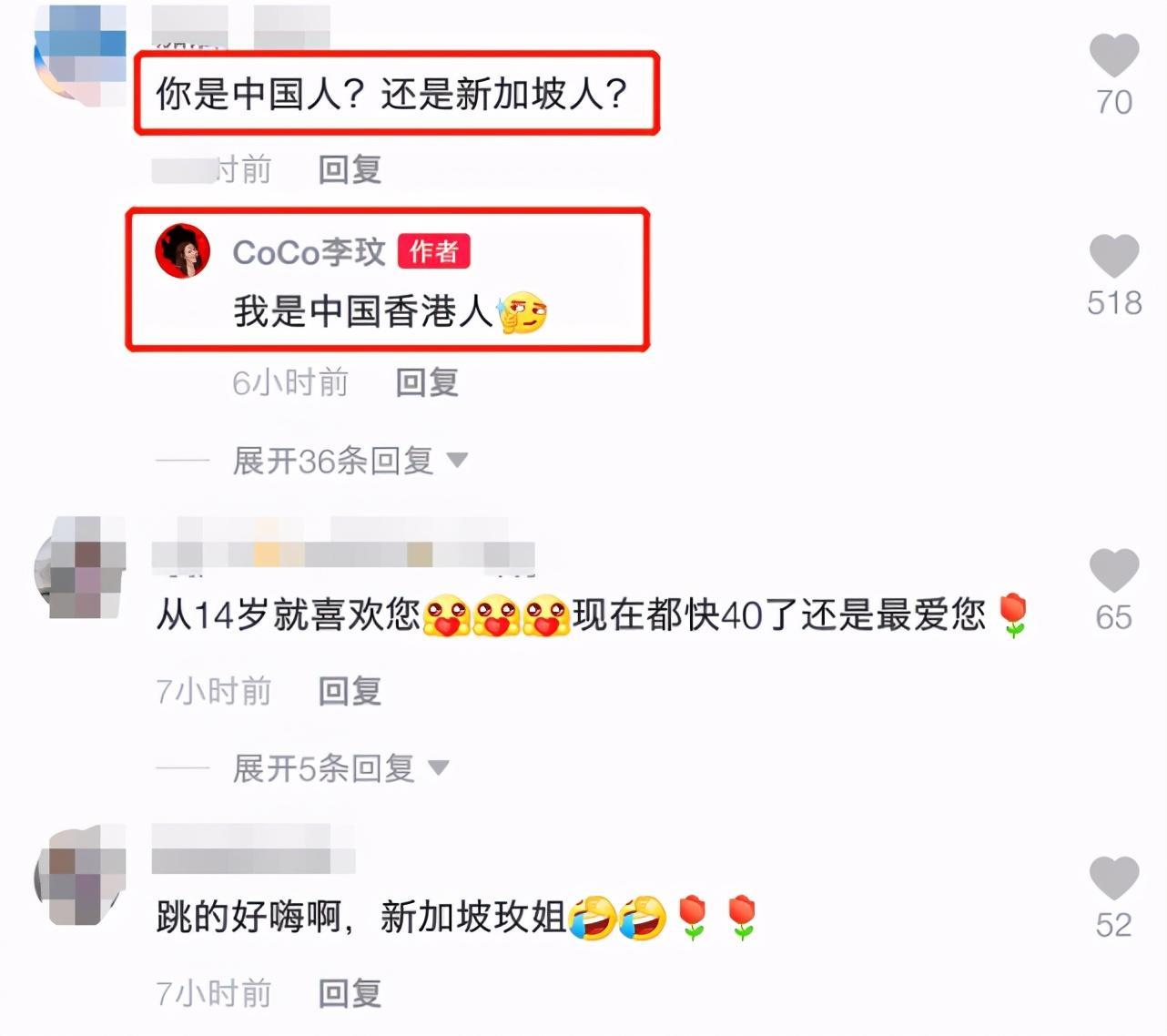Screen dimensions: 1167x1036
Task: Select the comment text 我是中国香港人
Action: [362, 311]
